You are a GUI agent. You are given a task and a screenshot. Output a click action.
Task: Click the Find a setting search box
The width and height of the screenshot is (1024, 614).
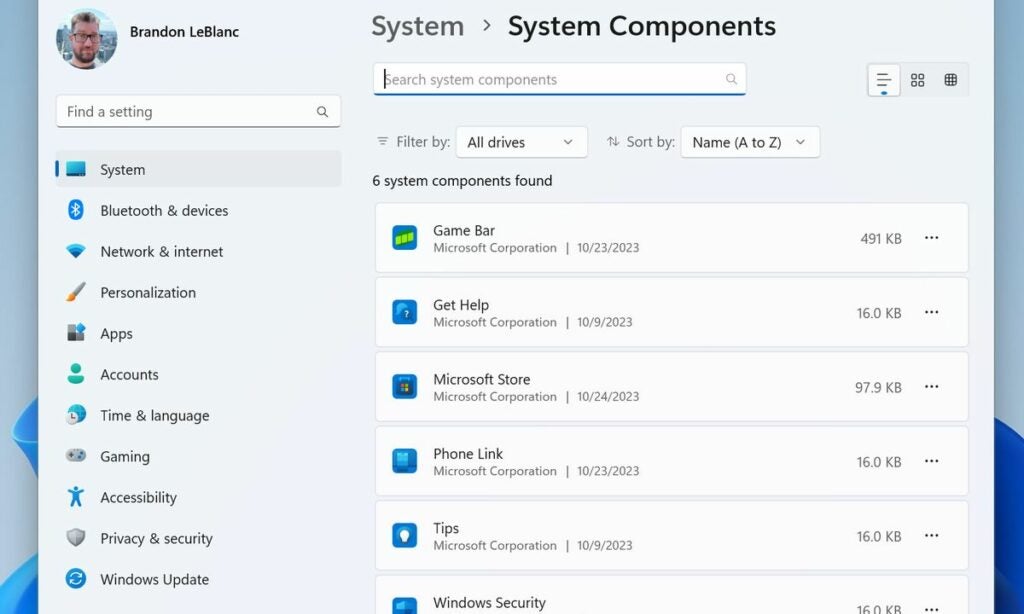pos(198,112)
